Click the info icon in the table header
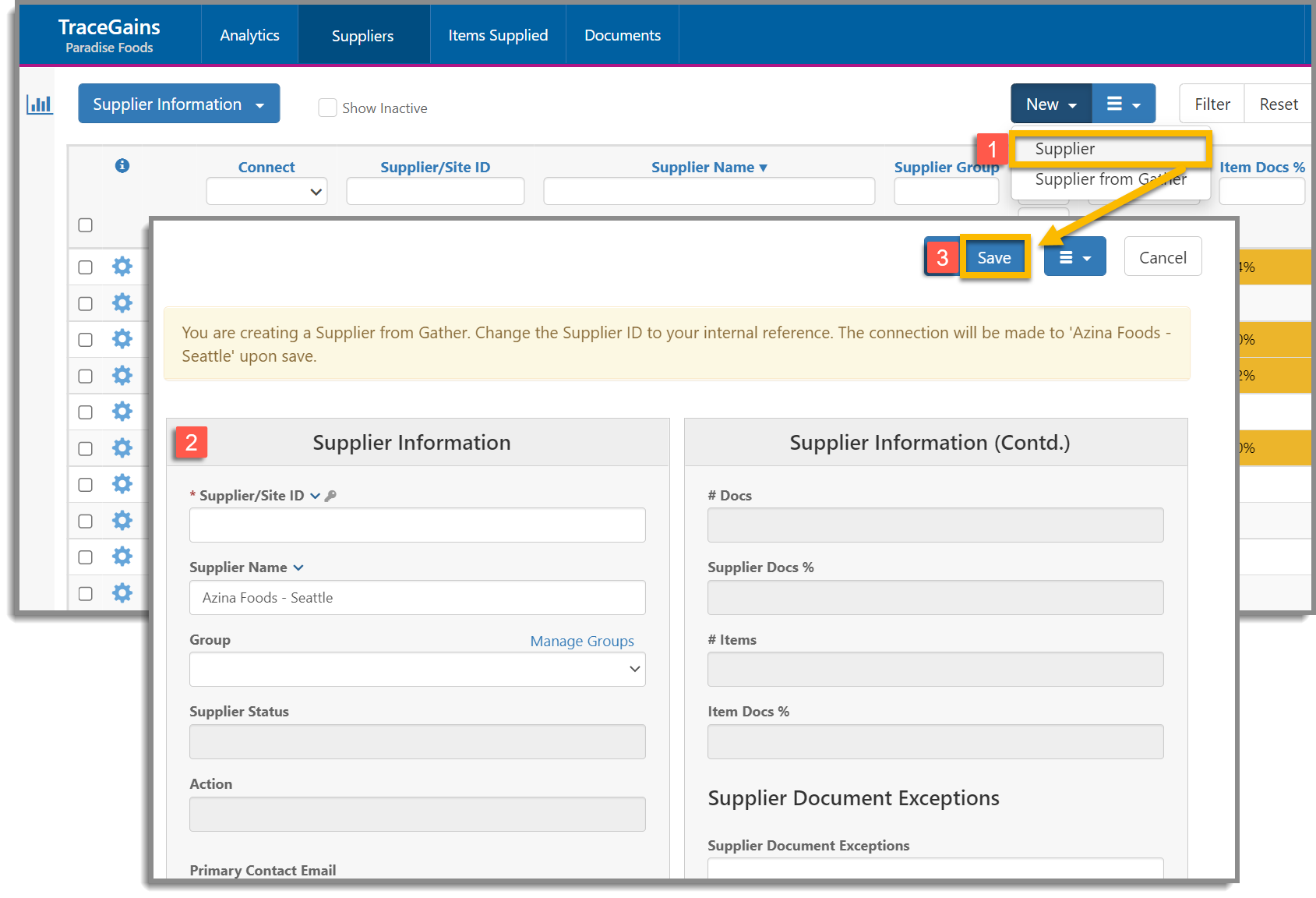 click(122, 165)
